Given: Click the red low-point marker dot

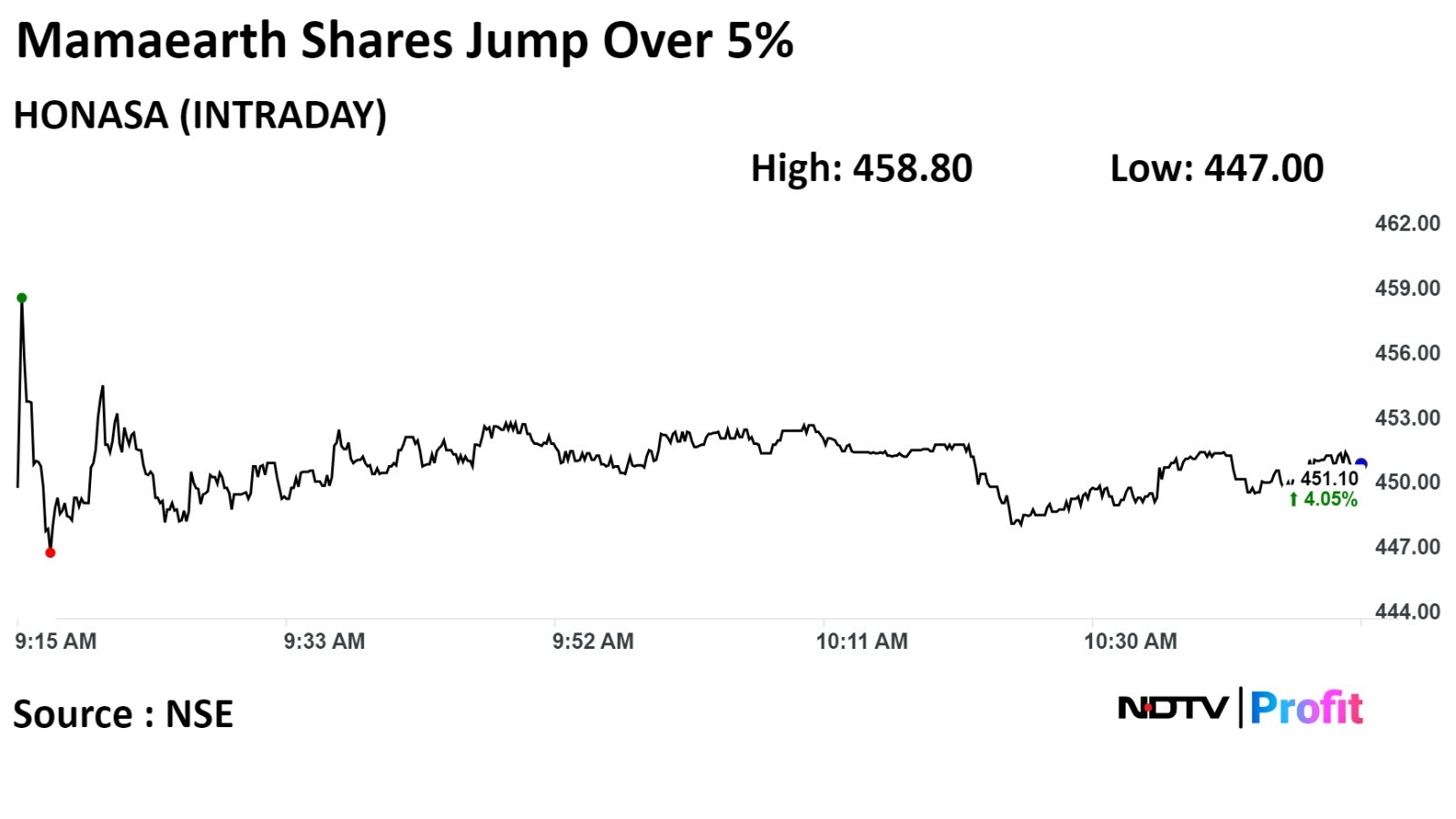Looking at the screenshot, I should click(50, 552).
